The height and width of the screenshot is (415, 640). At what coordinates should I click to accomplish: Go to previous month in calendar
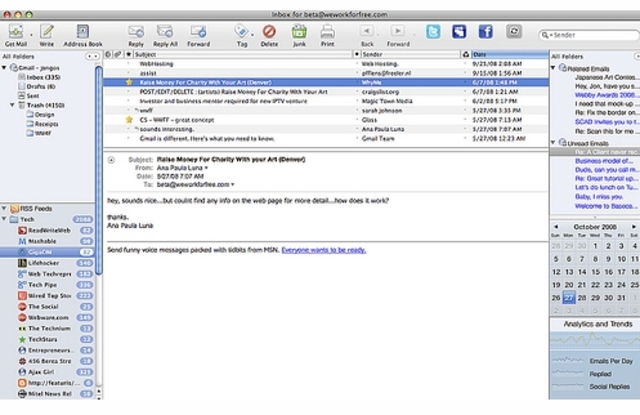coord(556,226)
